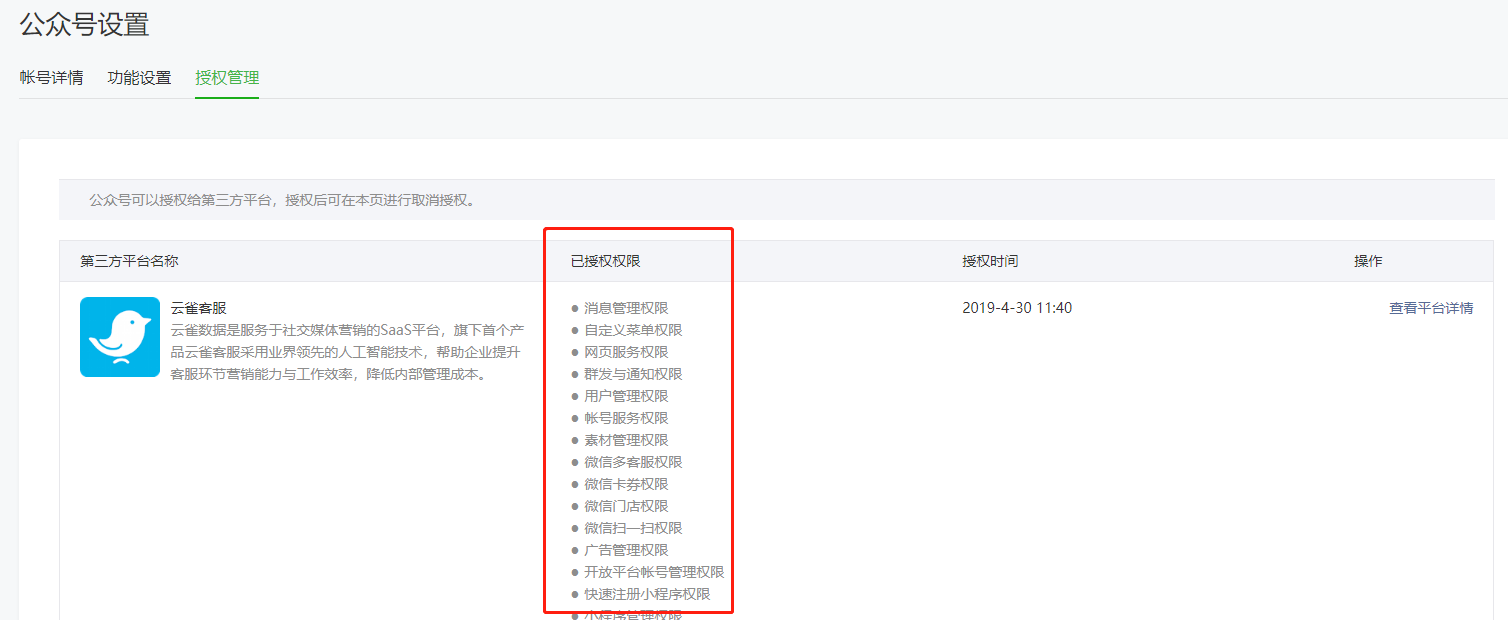Click the 快速注册小程序权限 list entry

pos(647,594)
